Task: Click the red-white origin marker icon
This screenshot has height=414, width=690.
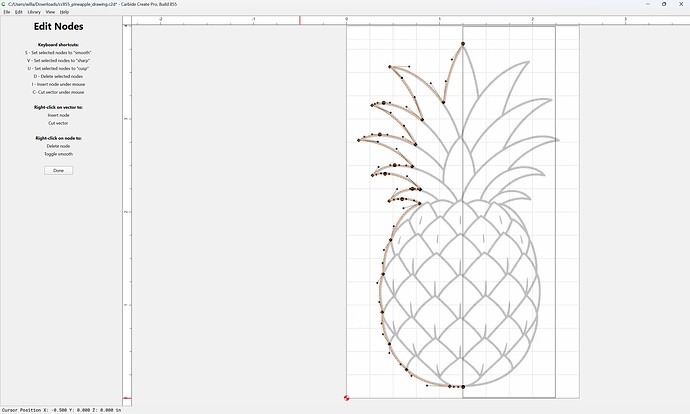Action: coord(346,398)
